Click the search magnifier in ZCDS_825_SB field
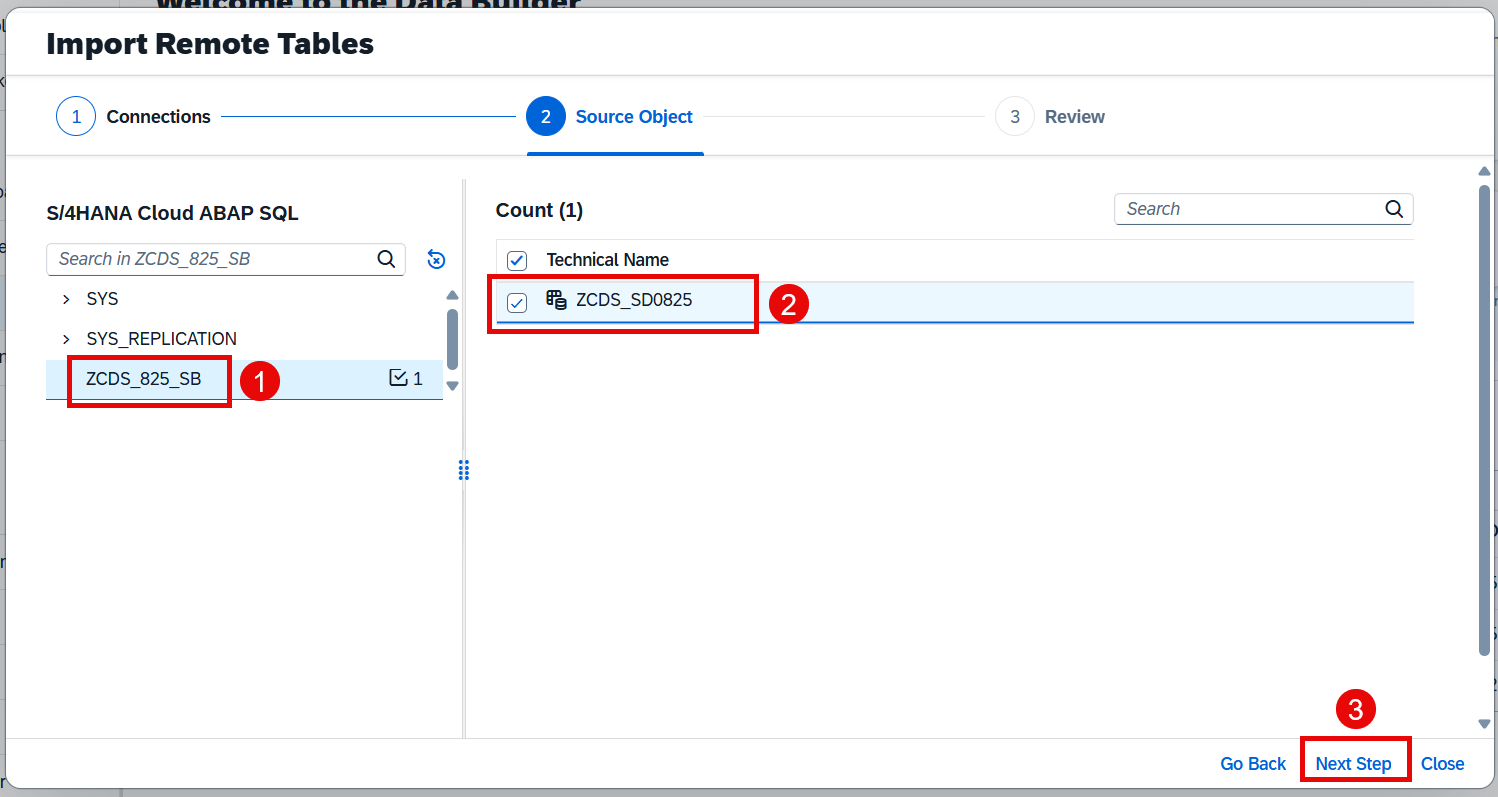Viewport: 1498px width, 797px height. 386,259
